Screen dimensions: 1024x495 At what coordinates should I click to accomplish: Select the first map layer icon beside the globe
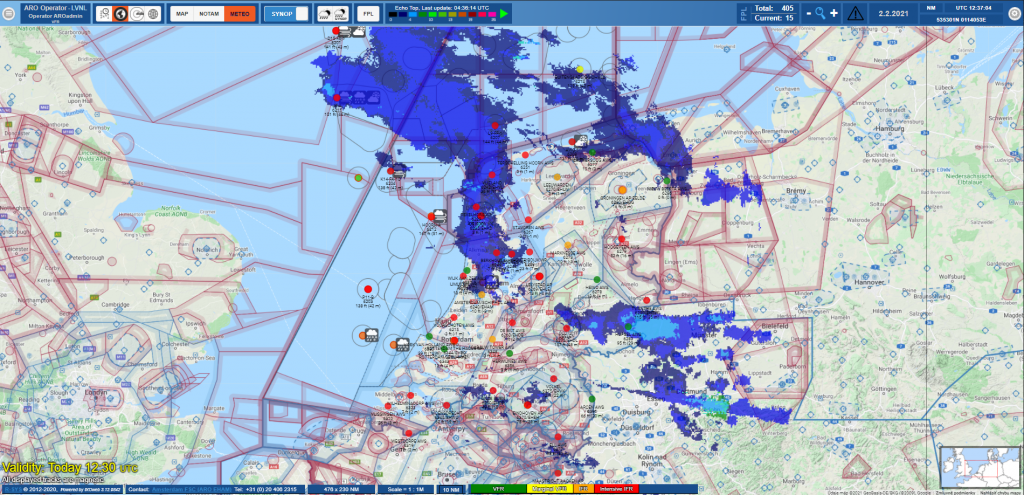tap(104, 14)
